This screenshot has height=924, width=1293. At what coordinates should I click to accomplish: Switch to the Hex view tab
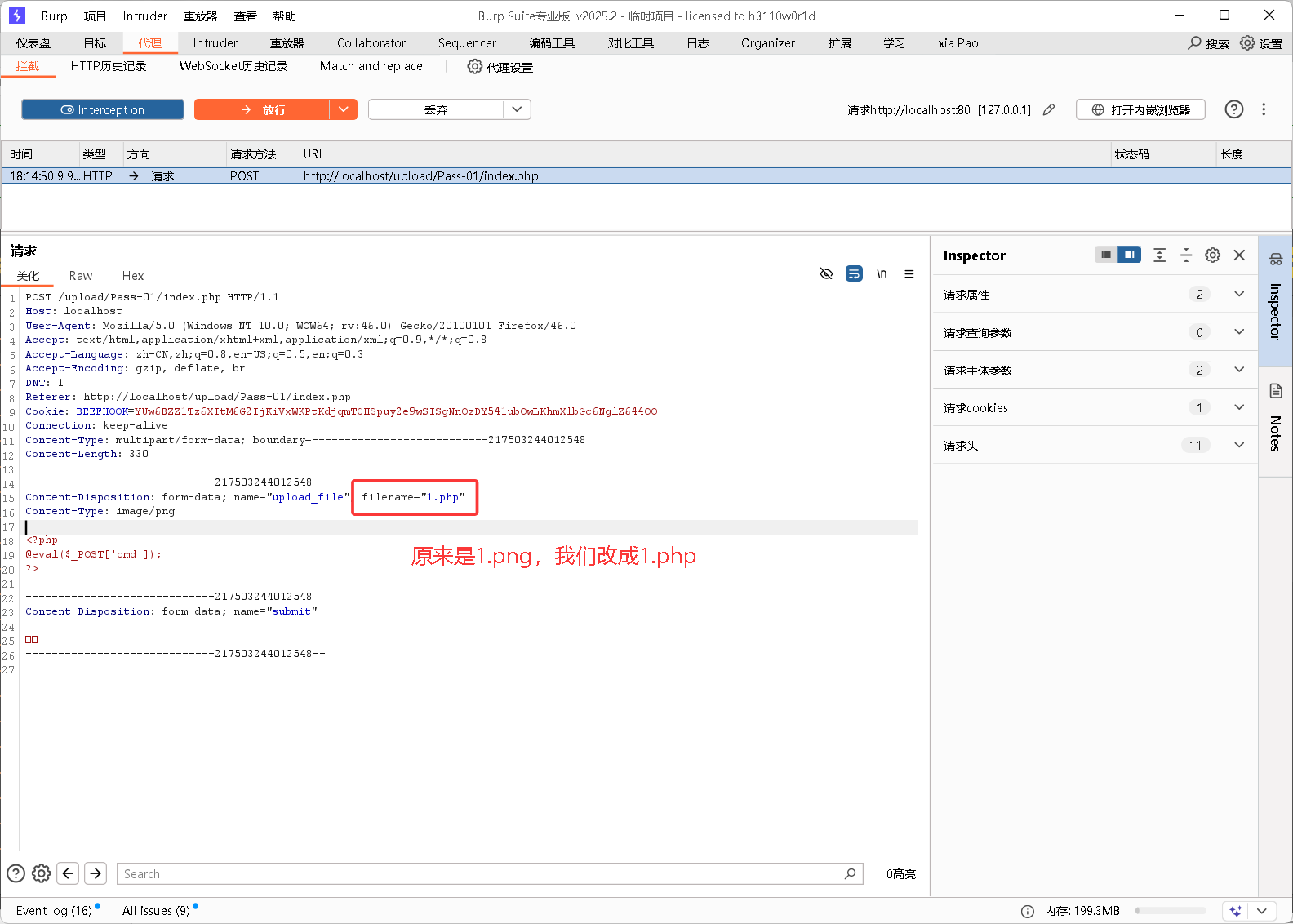coord(133,276)
